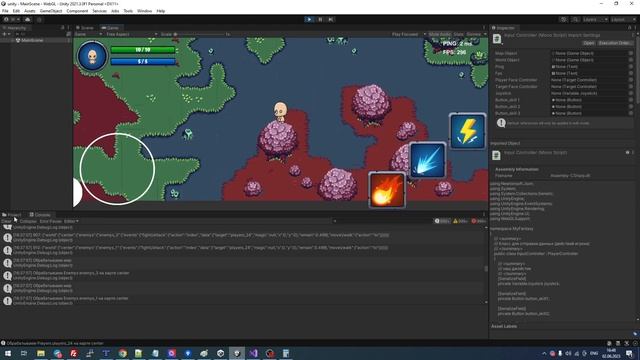640x360 pixels.
Task: Click the Clear button in Console
Action: click(x=6, y=221)
